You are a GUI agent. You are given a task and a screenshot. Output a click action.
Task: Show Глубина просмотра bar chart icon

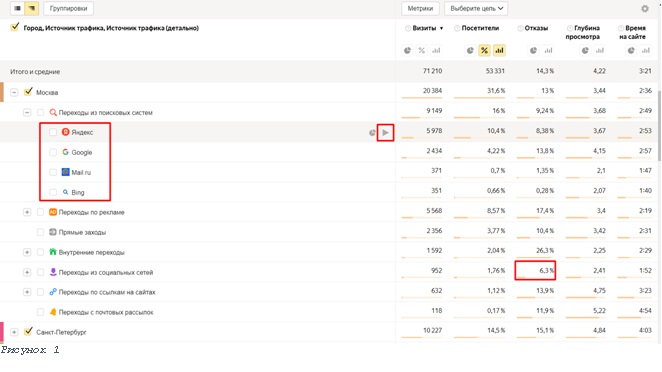pyautogui.click(x=600, y=51)
